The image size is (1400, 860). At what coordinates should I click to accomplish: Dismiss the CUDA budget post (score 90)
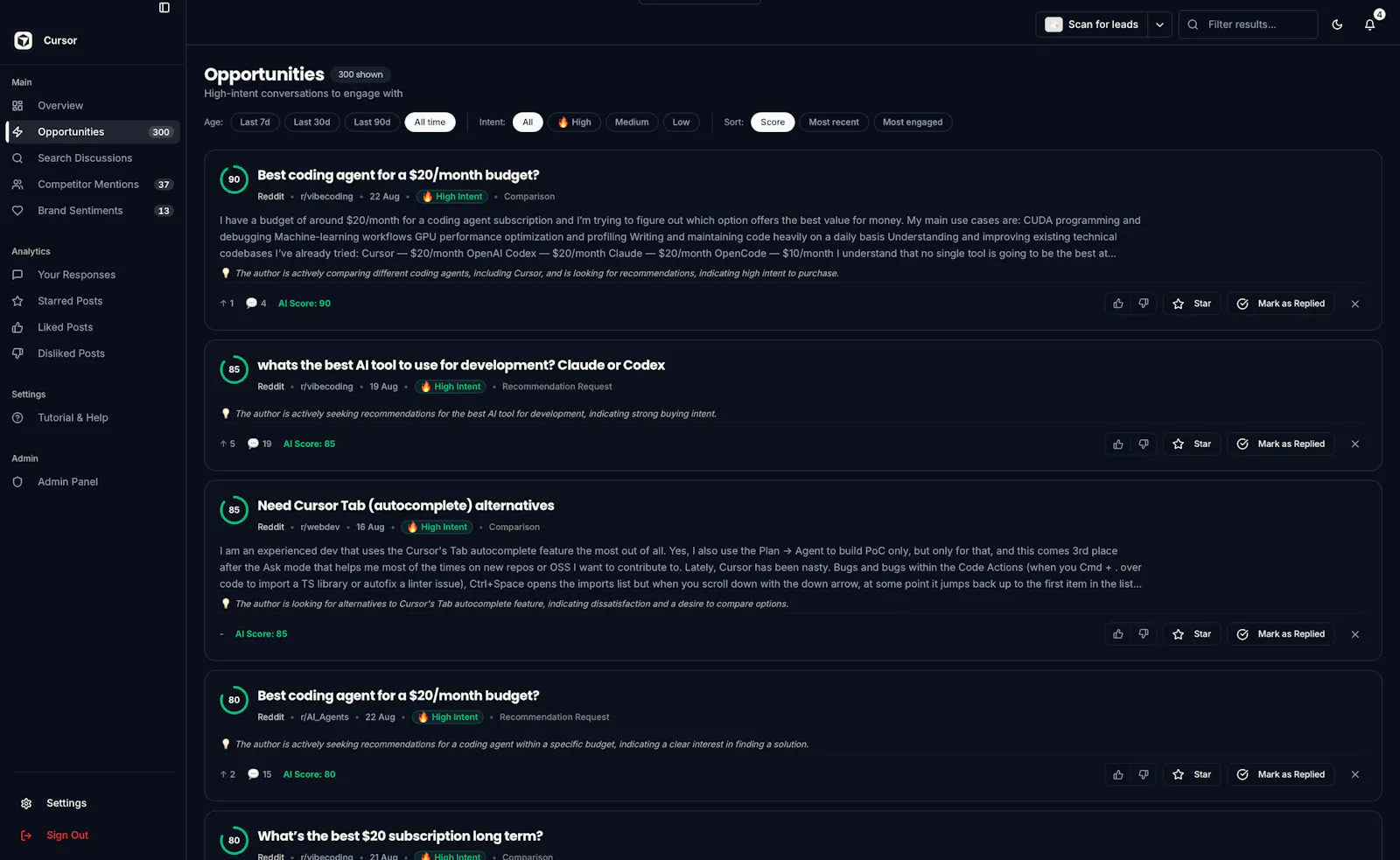pyautogui.click(x=1355, y=304)
